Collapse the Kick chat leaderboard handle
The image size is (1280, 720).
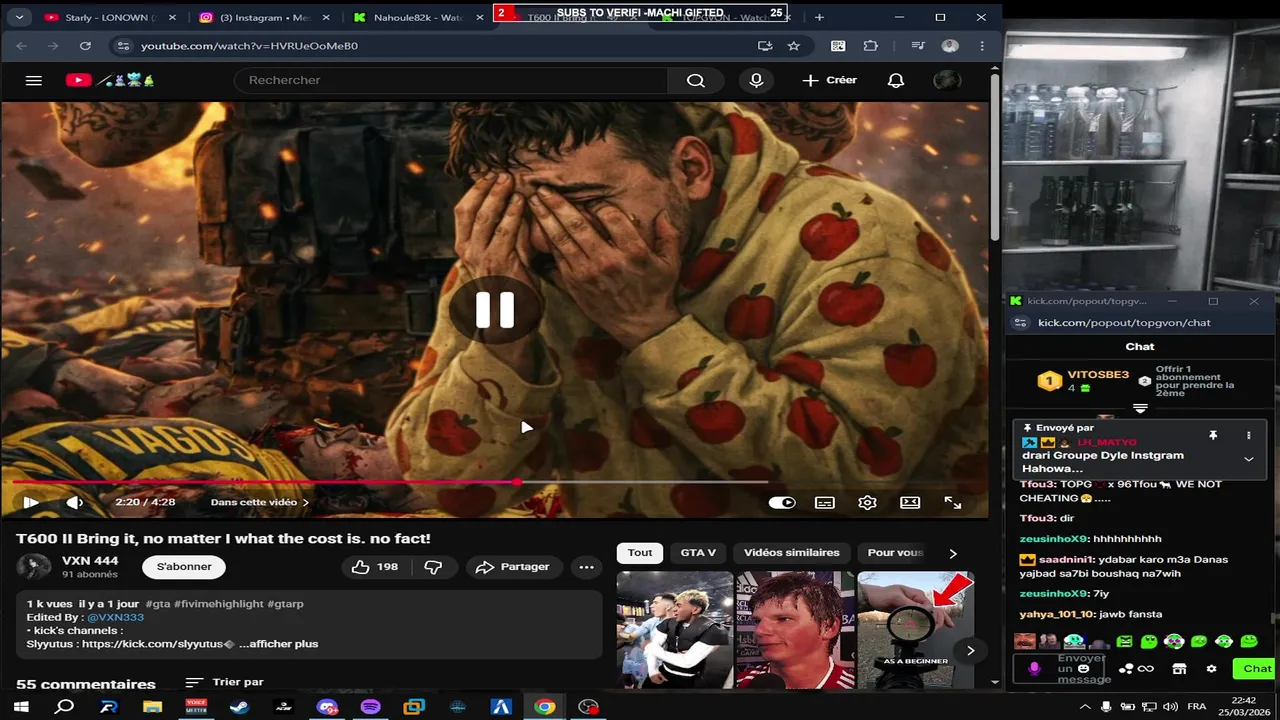point(1140,408)
